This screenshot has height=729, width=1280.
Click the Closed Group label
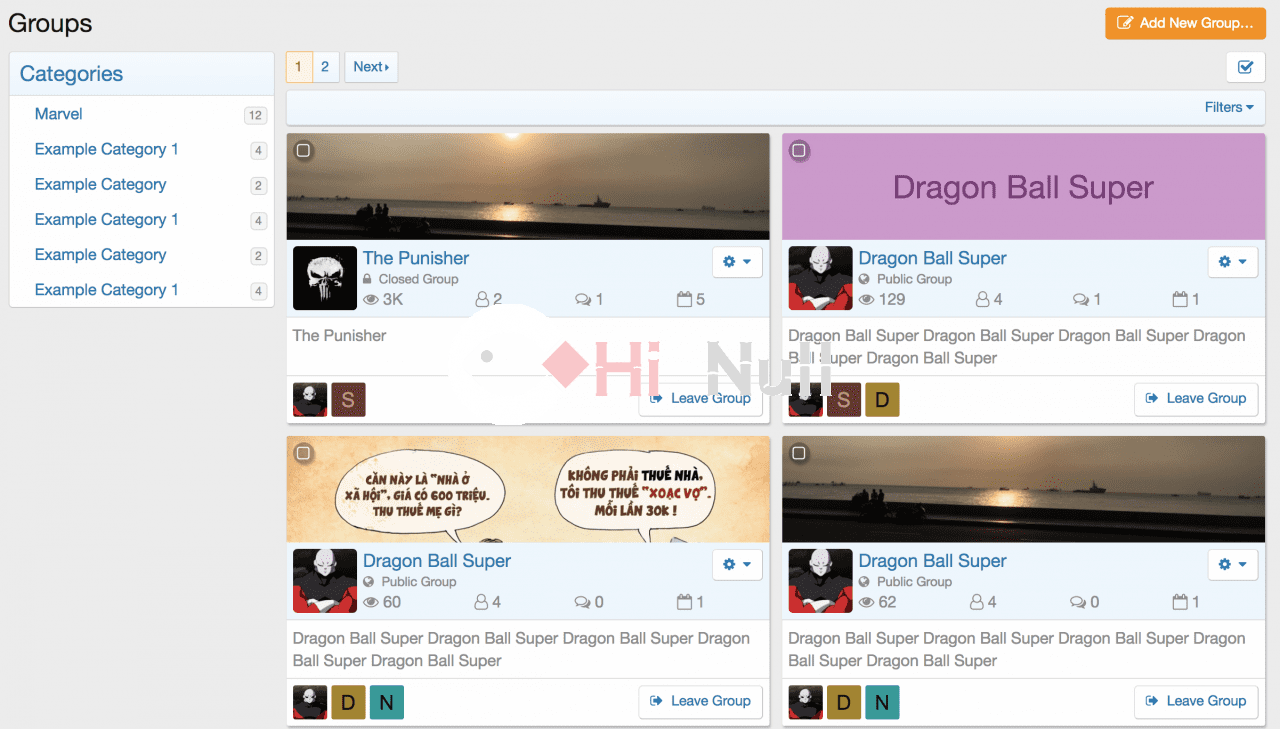(418, 279)
